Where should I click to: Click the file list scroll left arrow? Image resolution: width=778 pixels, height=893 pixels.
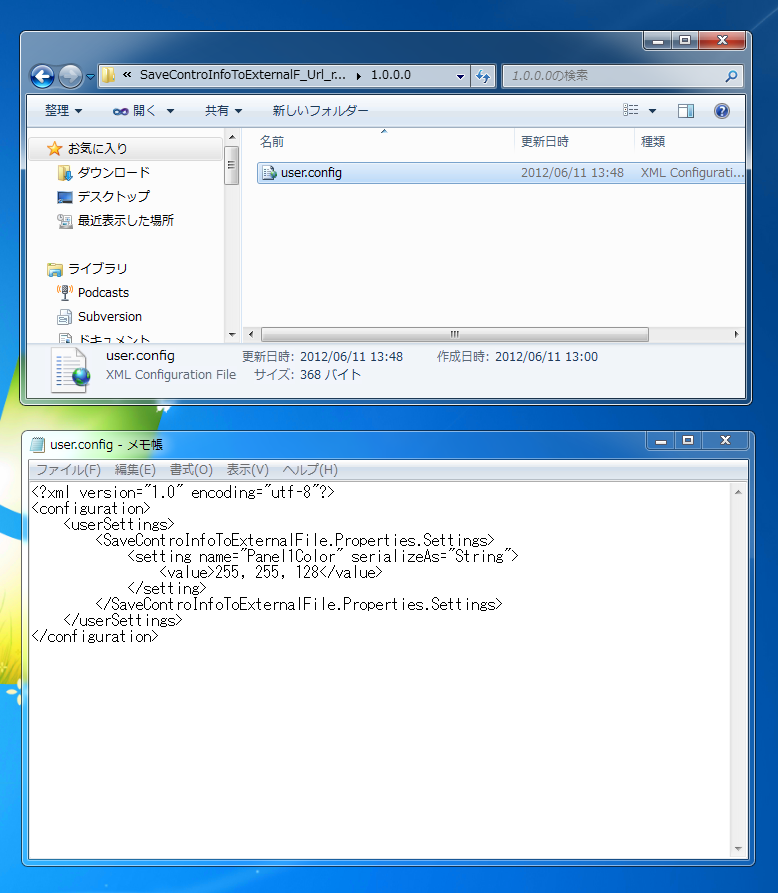251,334
